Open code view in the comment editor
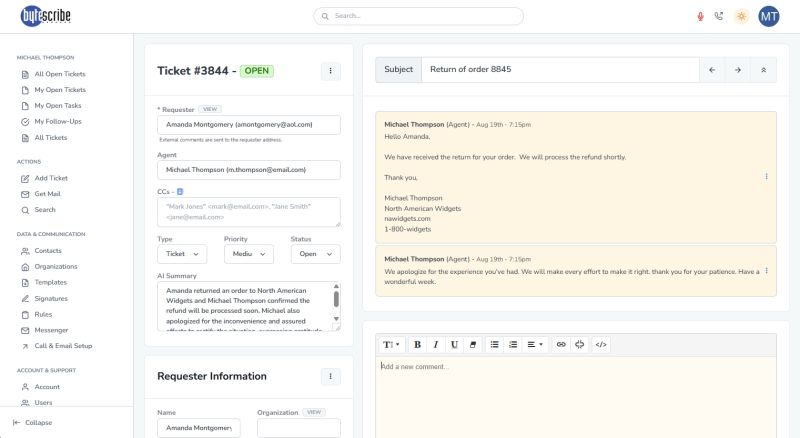The image size is (800, 438). coord(600,344)
